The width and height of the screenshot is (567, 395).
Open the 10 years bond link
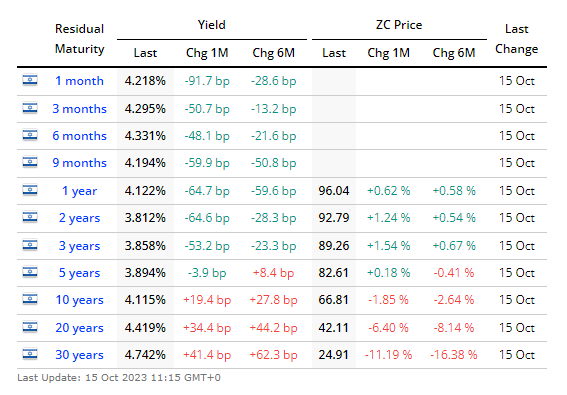[x=80, y=300]
